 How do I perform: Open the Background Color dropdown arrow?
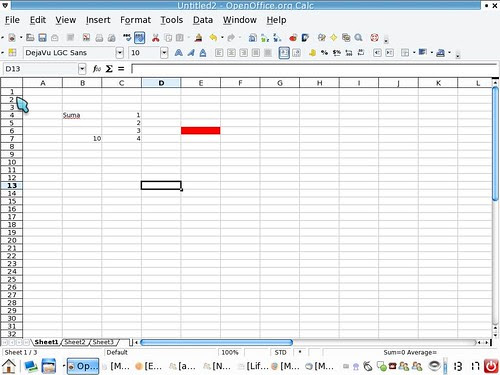pos(432,53)
